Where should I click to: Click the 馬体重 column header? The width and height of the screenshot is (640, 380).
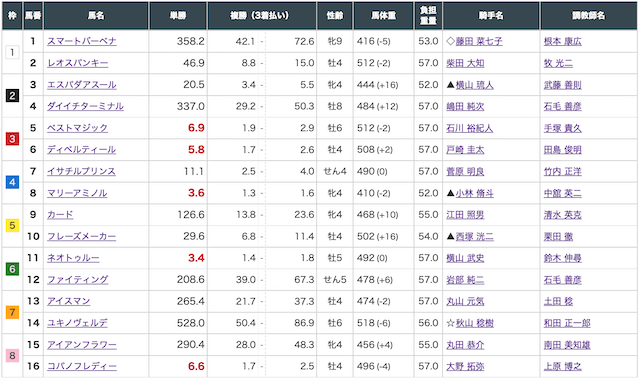tap(383, 16)
